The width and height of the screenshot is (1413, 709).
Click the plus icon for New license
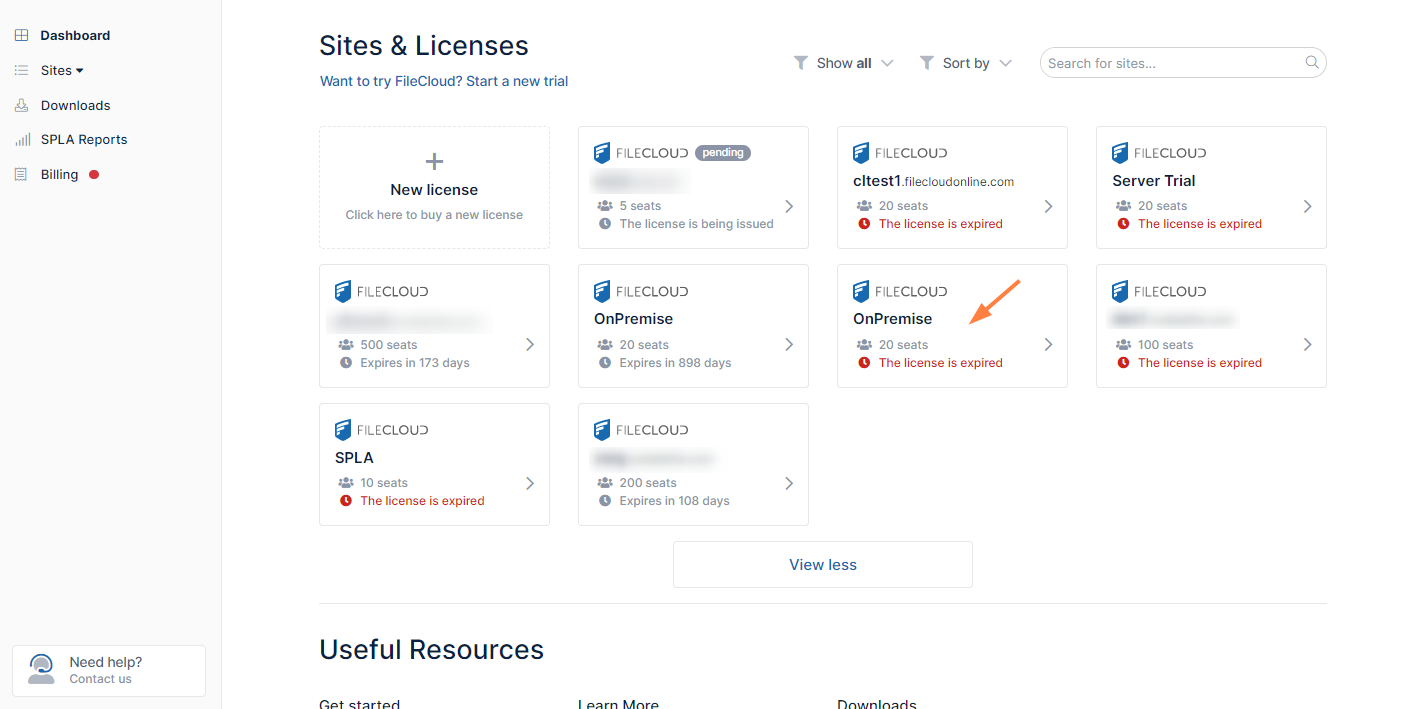pyautogui.click(x=434, y=161)
